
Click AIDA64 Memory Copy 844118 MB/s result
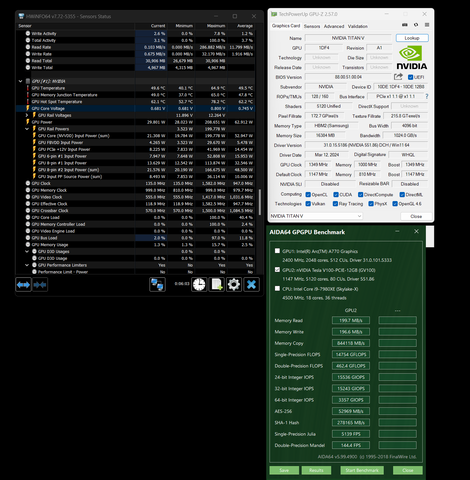351,343
